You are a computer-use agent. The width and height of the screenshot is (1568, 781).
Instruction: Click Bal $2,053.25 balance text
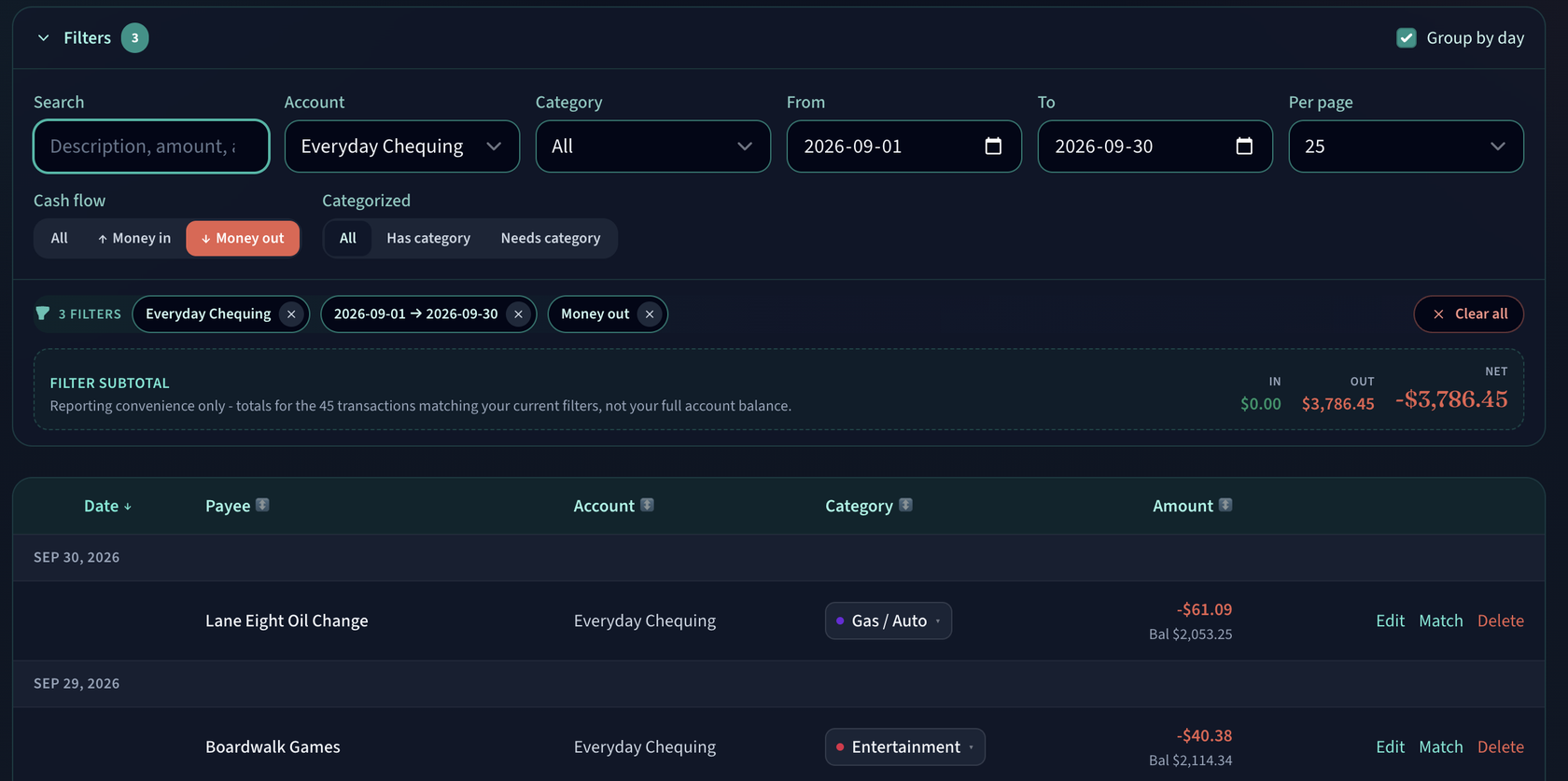point(1190,635)
